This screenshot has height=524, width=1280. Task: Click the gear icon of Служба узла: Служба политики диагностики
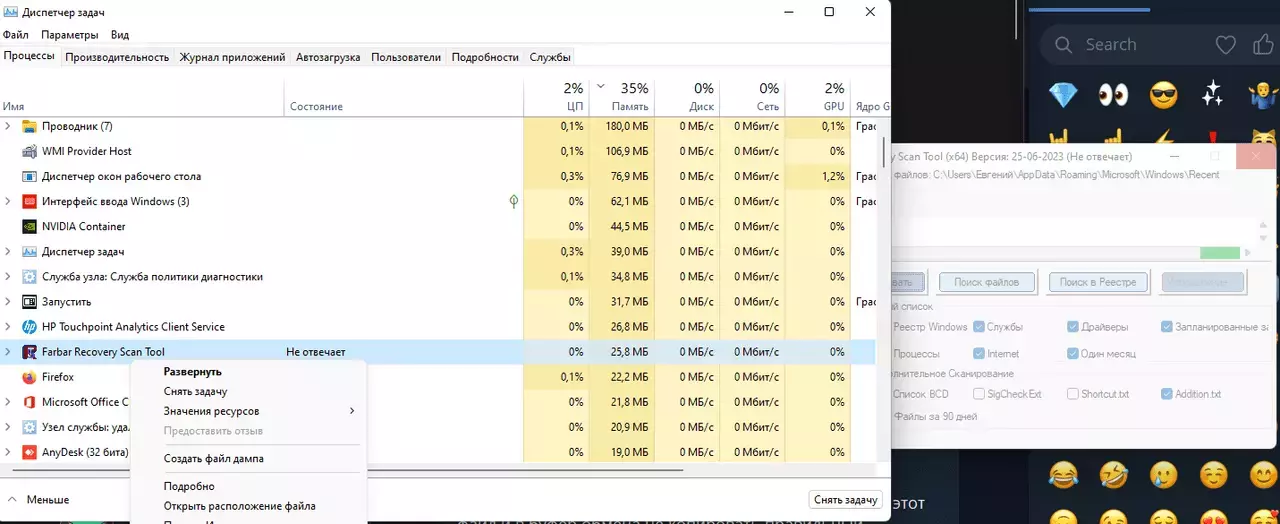pyautogui.click(x=29, y=276)
